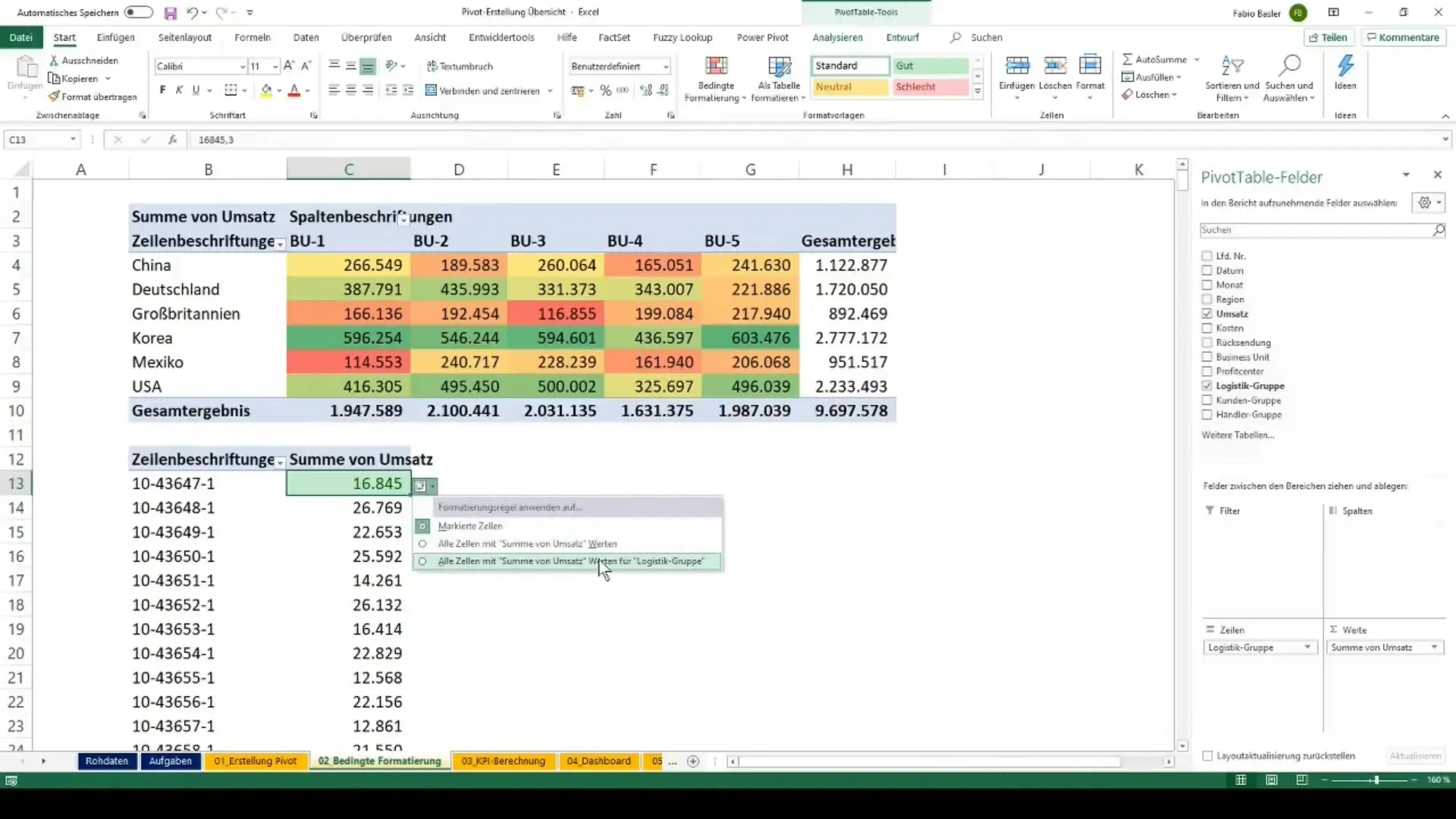This screenshot has width=1456, height=819.
Task: Open Bedingte Formatierung icon
Action: point(716,66)
